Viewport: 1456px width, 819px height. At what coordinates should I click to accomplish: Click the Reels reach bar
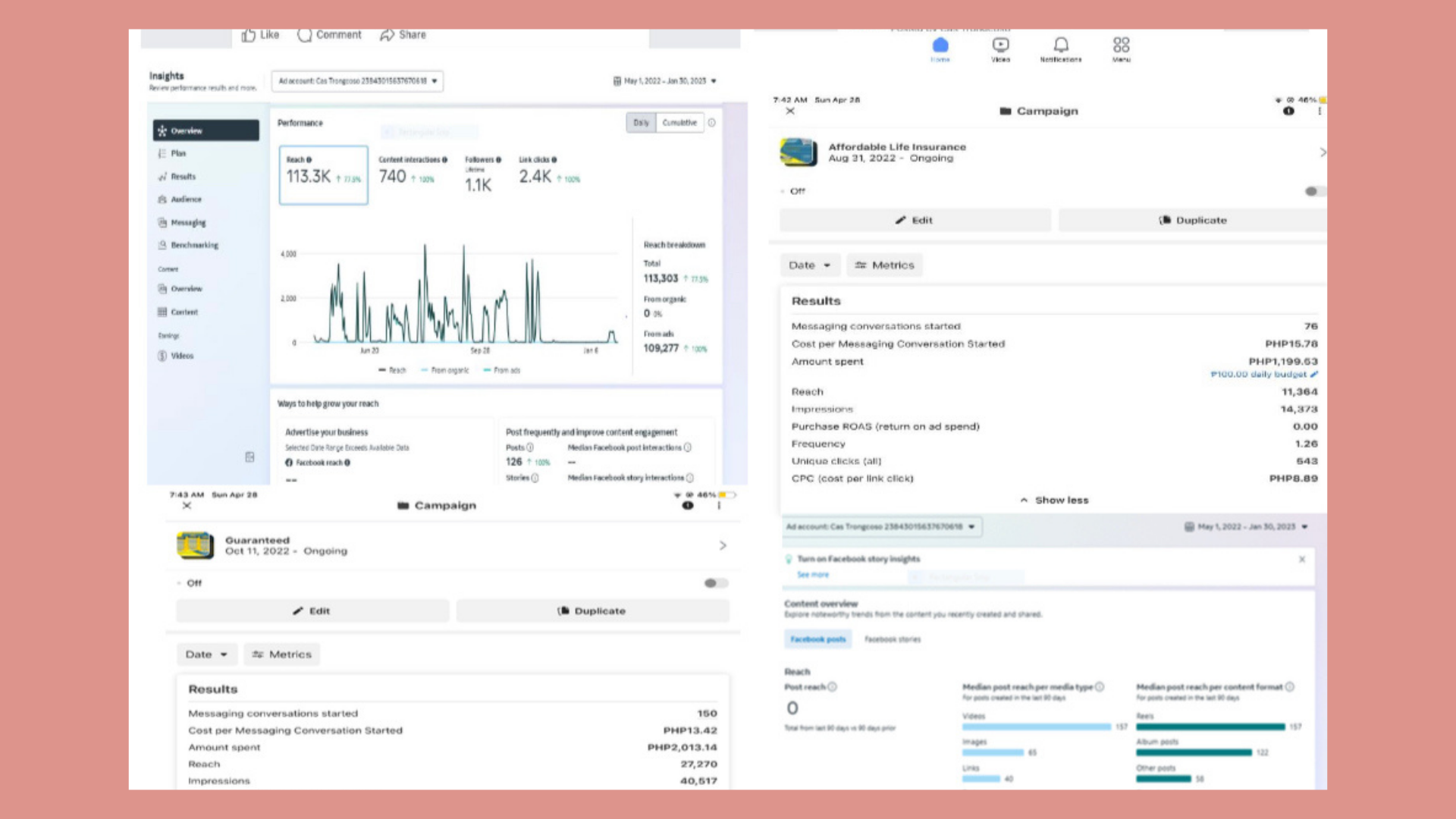pyautogui.click(x=1211, y=727)
